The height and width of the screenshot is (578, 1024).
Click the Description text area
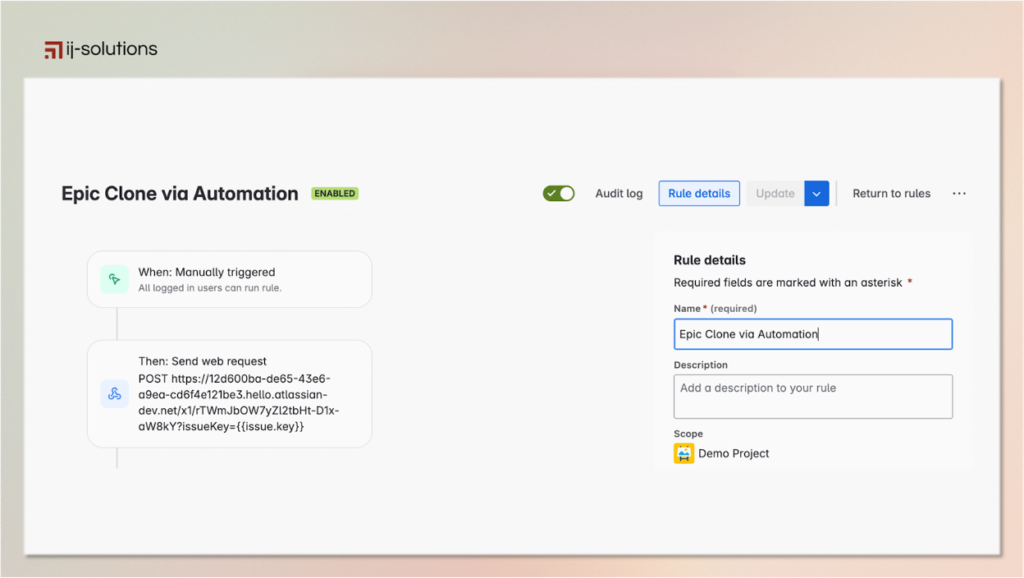812,396
